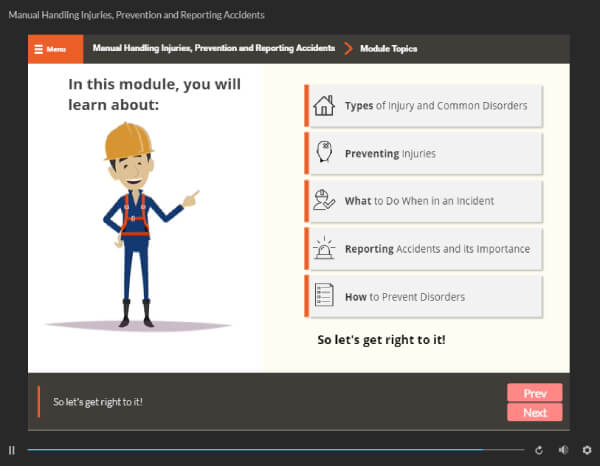The height and width of the screenshot is (466, 600).
Task: Select the Module Topics breadcrumb
Action: coord(388,49)
